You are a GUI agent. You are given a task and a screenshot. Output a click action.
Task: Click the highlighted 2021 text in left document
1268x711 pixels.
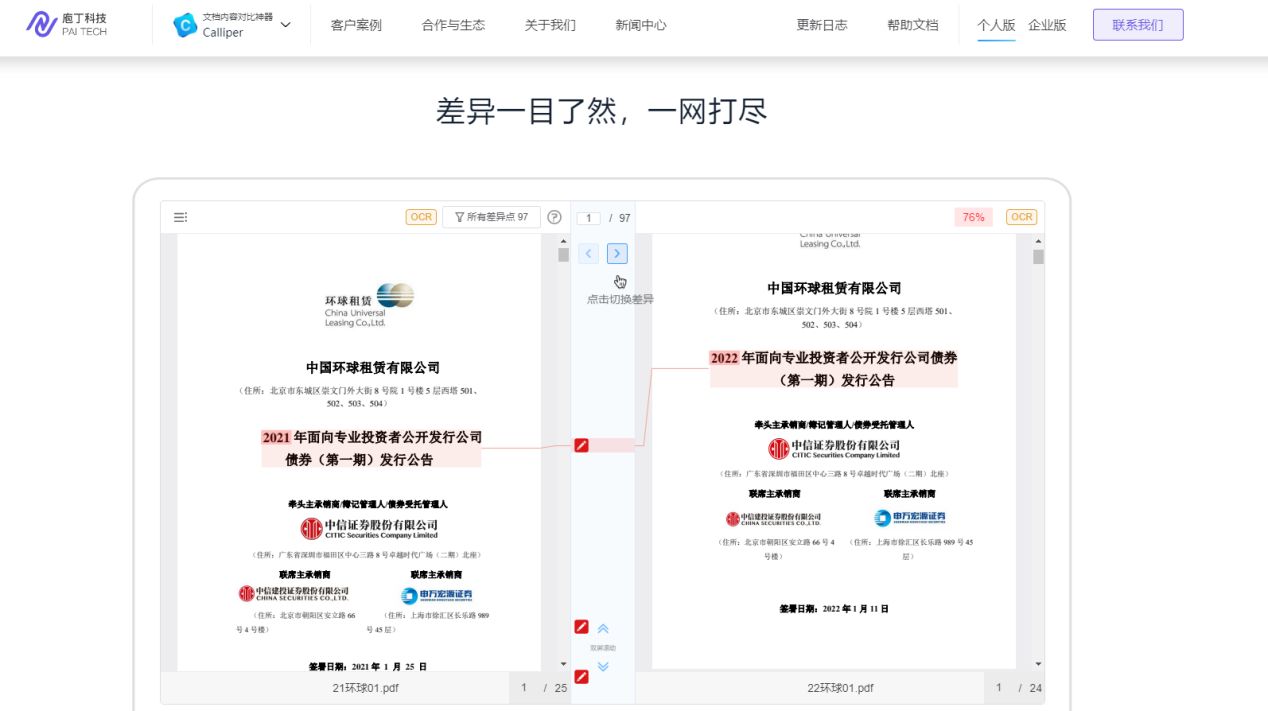click(276, 437)
